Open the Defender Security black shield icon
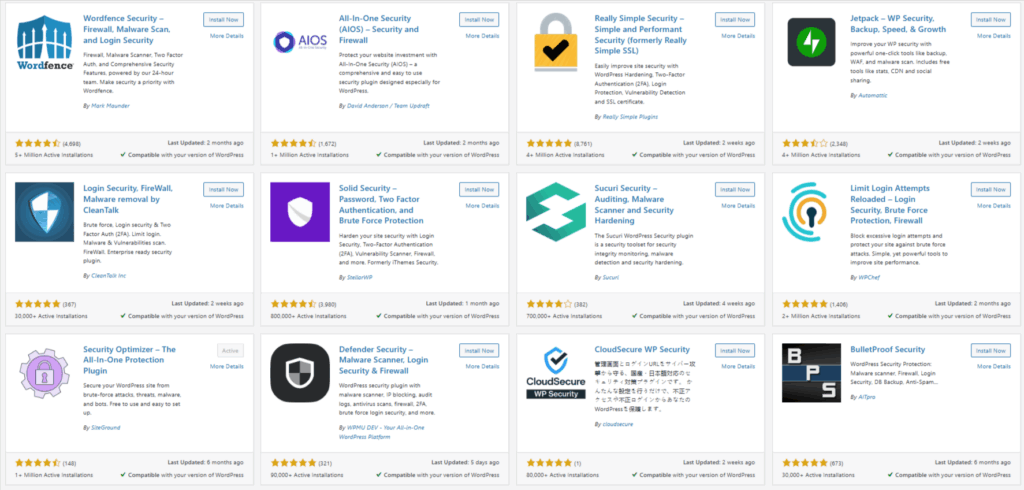Screen dimensions: 1024x490 (x=300, y=373)
